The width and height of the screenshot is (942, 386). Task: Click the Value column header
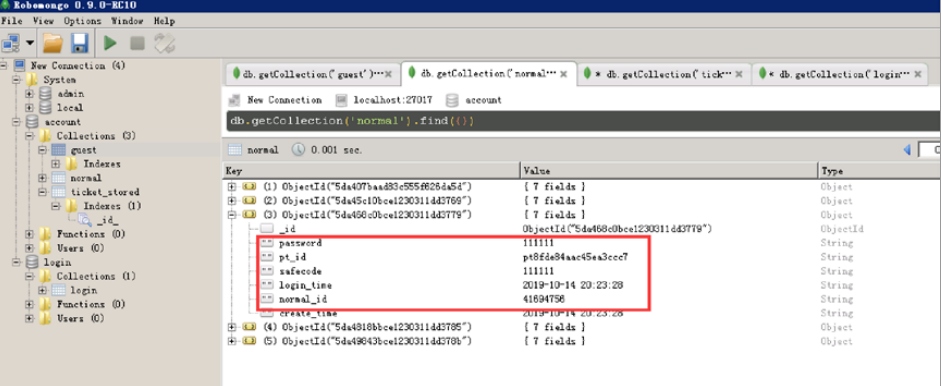[x=669, y=170]
